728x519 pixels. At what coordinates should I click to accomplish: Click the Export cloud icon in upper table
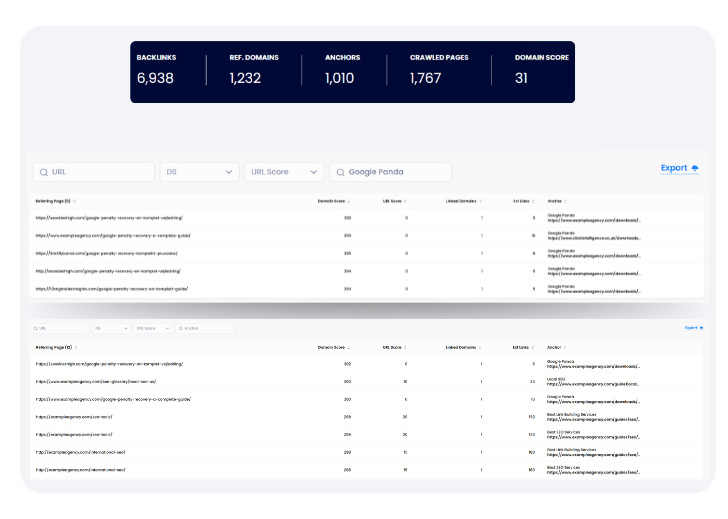pyautogui.click(x=695, y=169)
